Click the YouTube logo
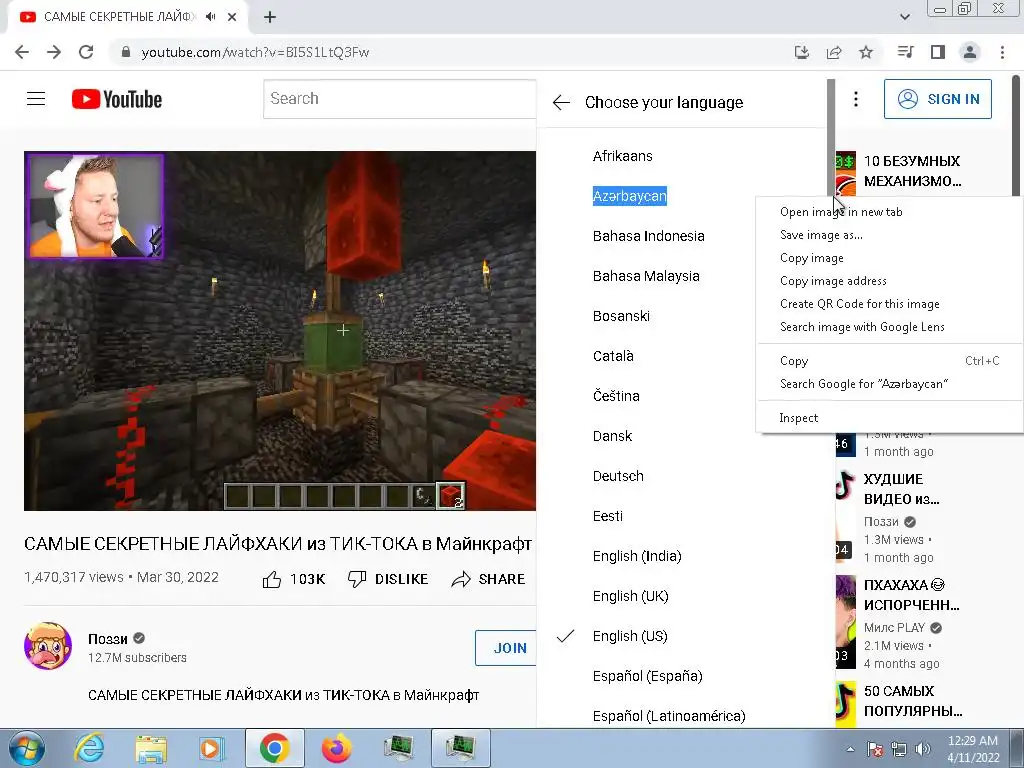Viewport: 1024px width, 768px height. pos(117,99)
